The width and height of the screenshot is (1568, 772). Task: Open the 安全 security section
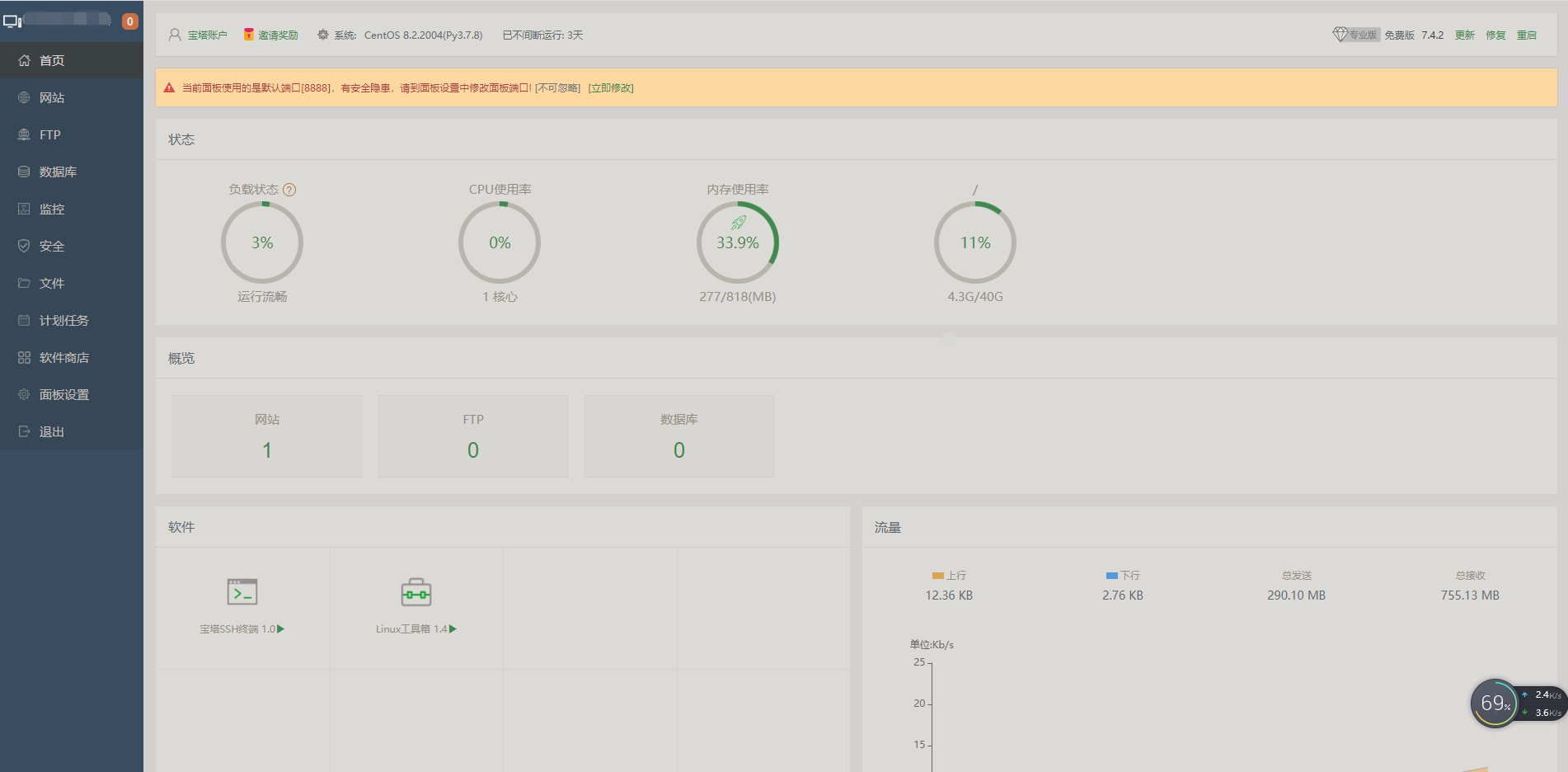[72, 246]
